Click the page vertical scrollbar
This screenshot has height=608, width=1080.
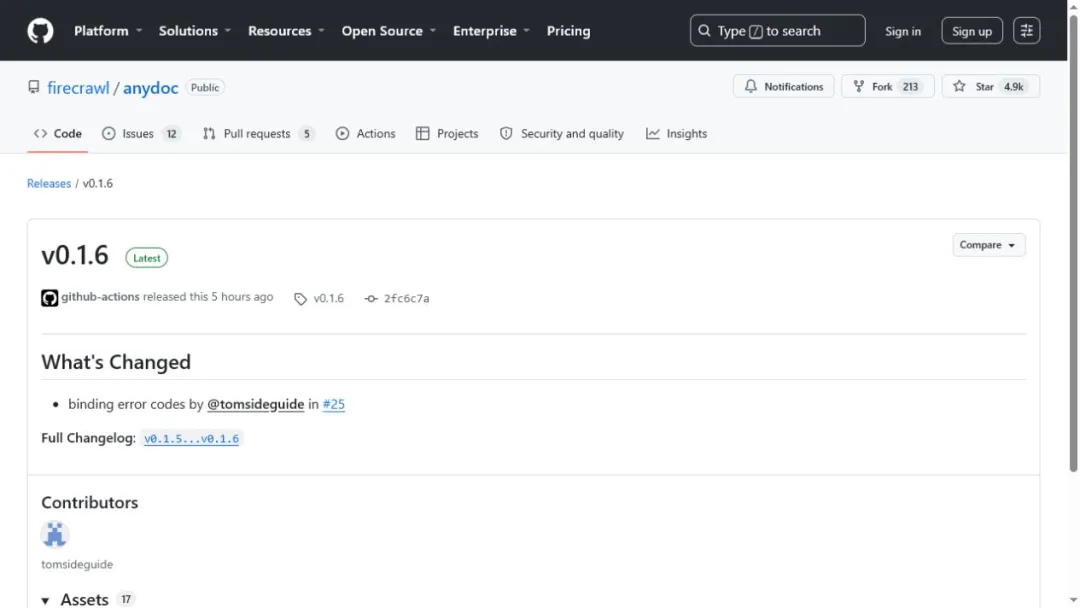(1073, 244)
